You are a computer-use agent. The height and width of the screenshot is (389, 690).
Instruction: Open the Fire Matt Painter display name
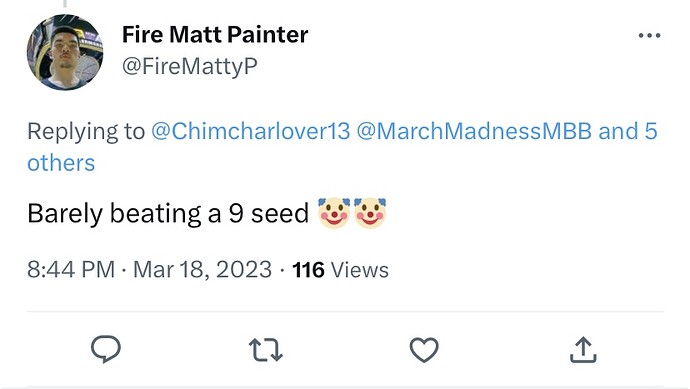click(215, 34)
